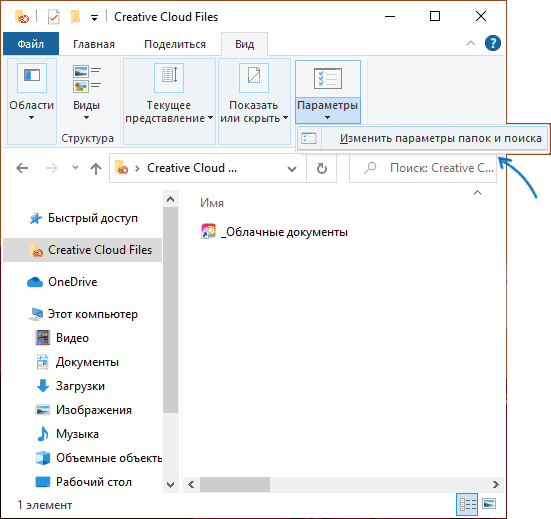
Task: Sort by the Имя column header
Action: tap(212, 203)
